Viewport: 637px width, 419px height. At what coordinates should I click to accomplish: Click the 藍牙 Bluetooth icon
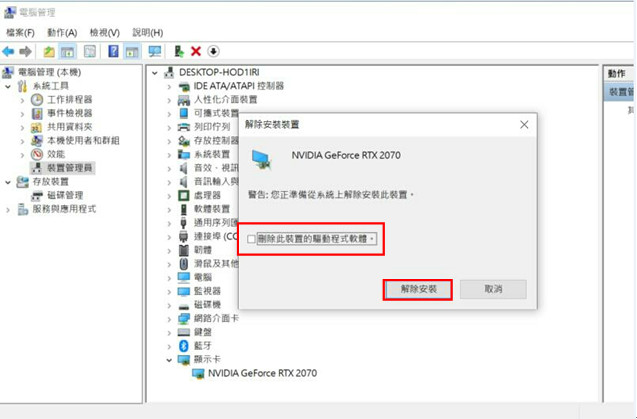184,345
